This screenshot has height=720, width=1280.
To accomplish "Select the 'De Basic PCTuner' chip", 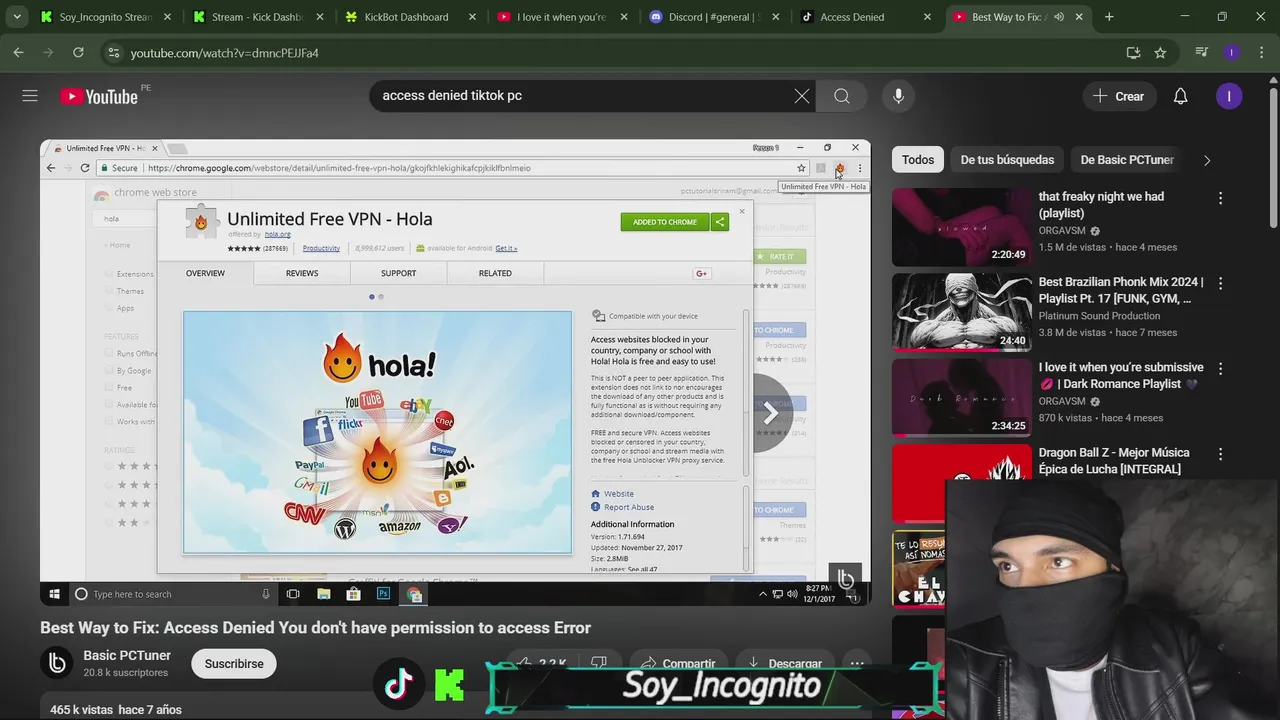I will [1127, 160].
